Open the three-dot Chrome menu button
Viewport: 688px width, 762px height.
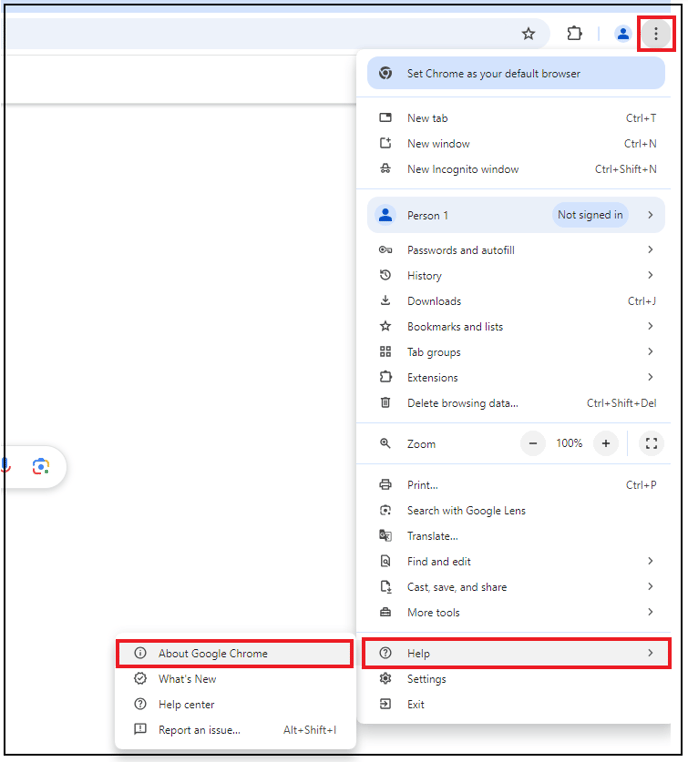pyautogui.click(x=656, y=34)
